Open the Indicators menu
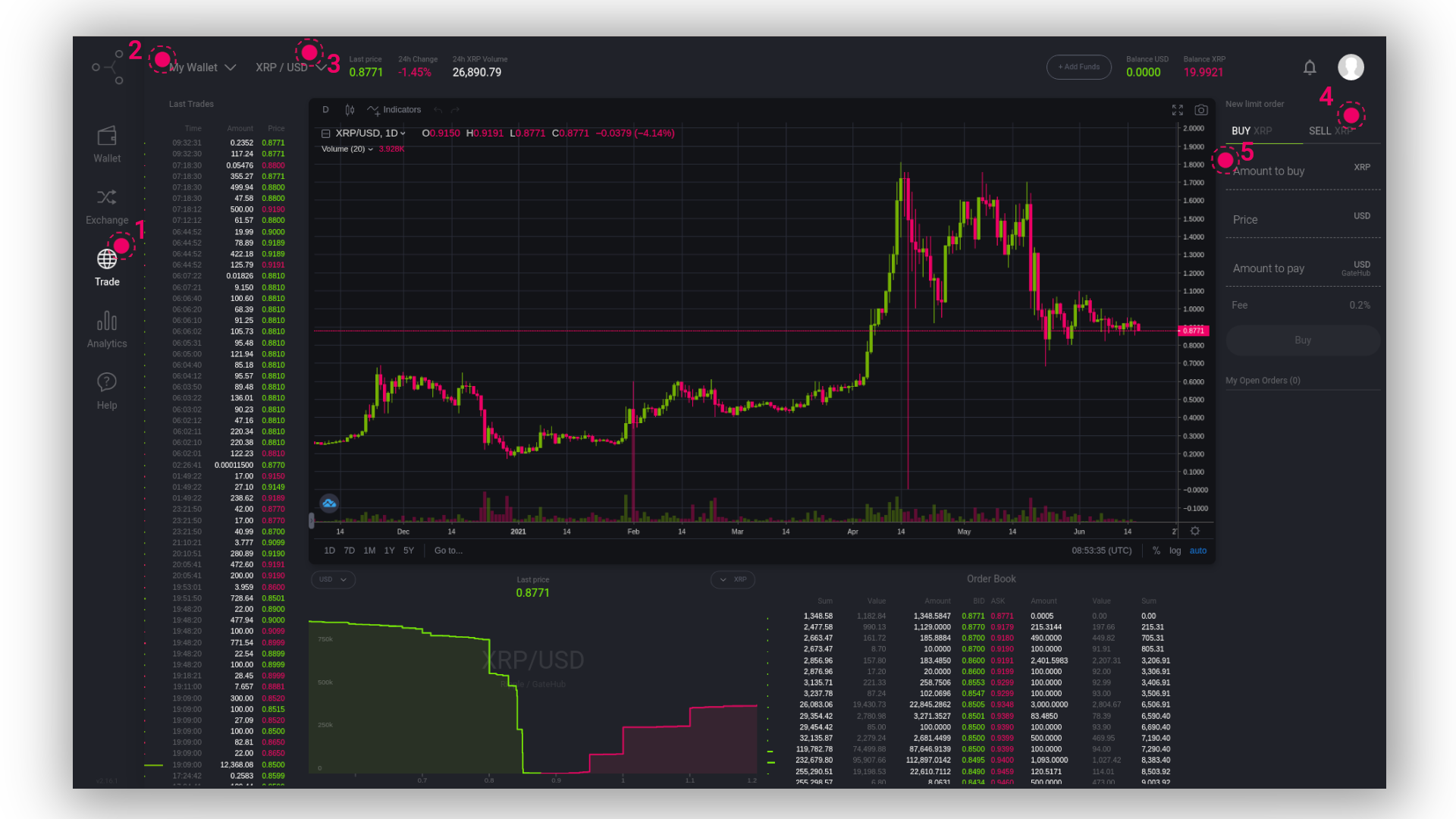 [394, 110]
